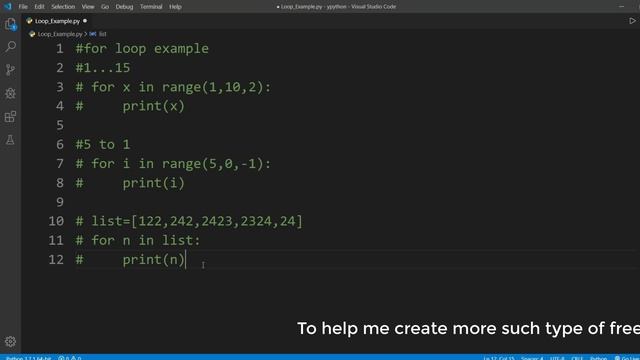Click the CRLF line ending indicator
Viewport: 640px width, 360px height.
pyautogui.click(x=577, y=358)
